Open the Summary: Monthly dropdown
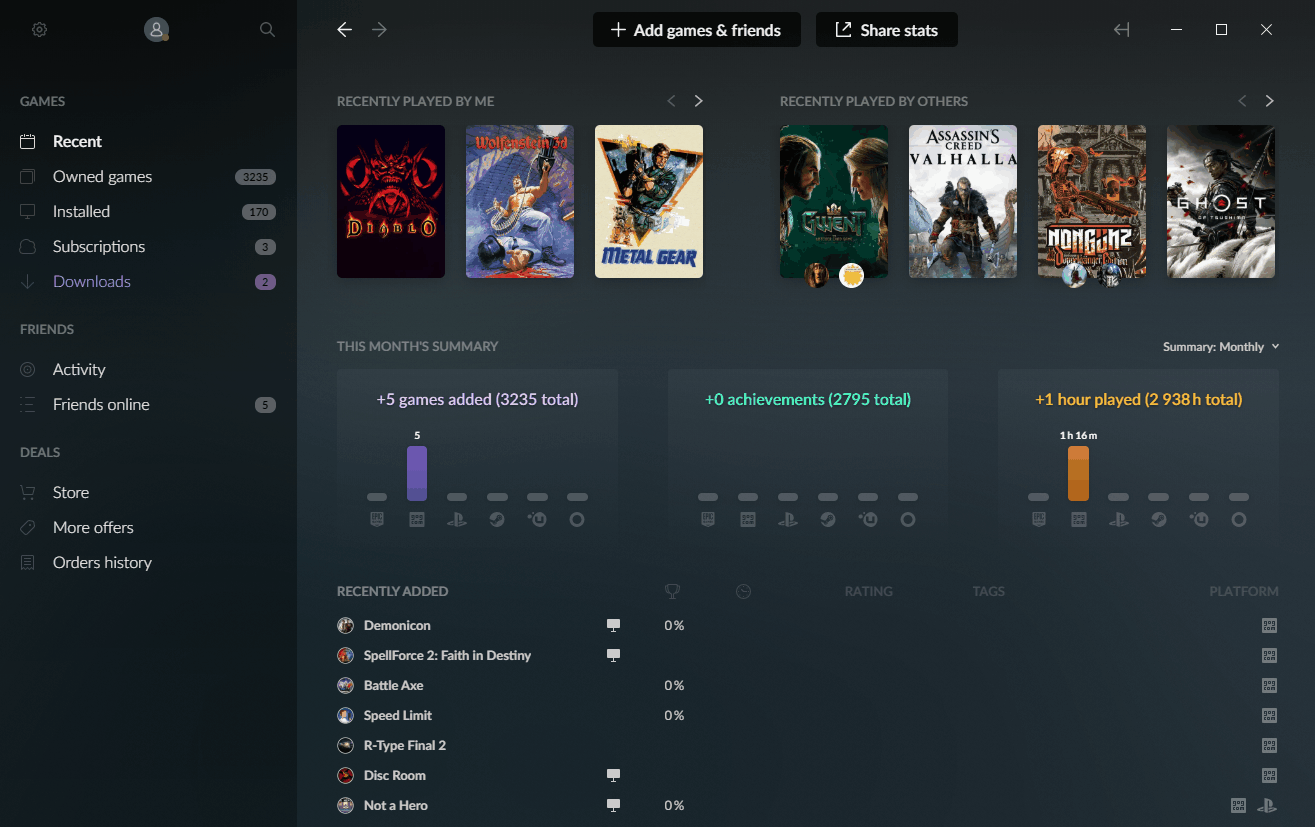 click(x=1221, y=347)
